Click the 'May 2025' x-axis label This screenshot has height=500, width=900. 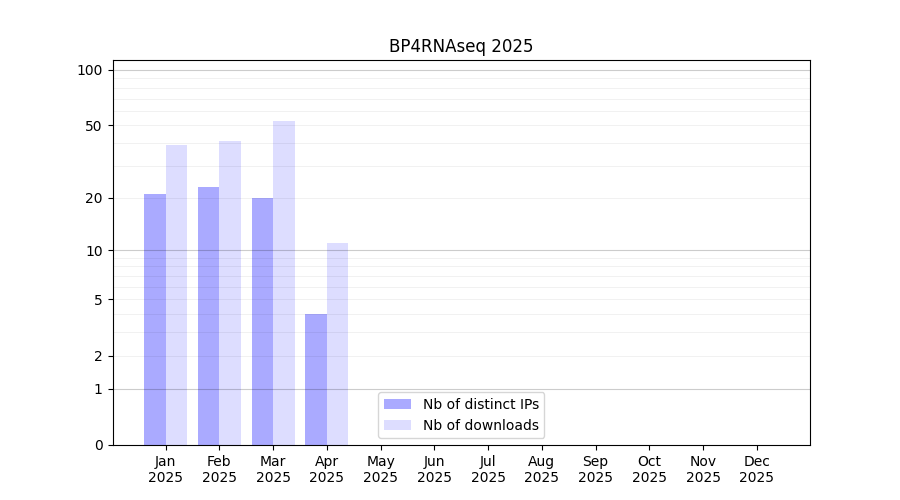(380, 469)
